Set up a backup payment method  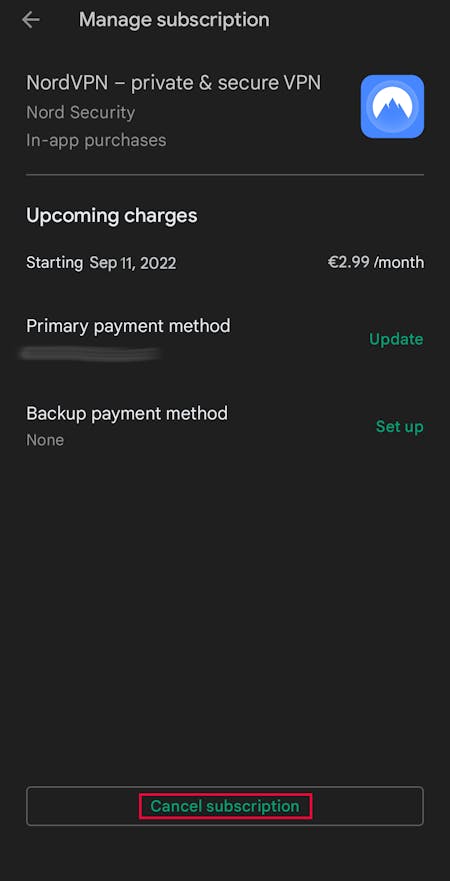tap(399, 426)
